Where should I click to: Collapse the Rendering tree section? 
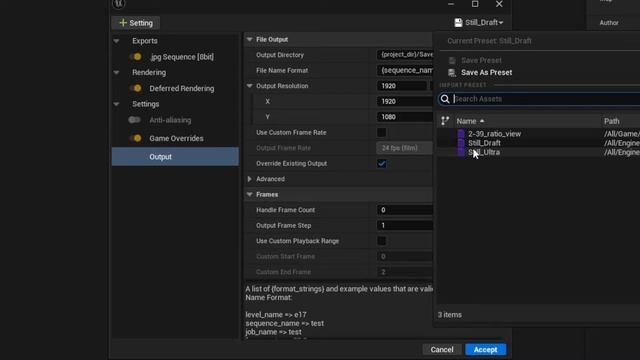pos(116,73)
